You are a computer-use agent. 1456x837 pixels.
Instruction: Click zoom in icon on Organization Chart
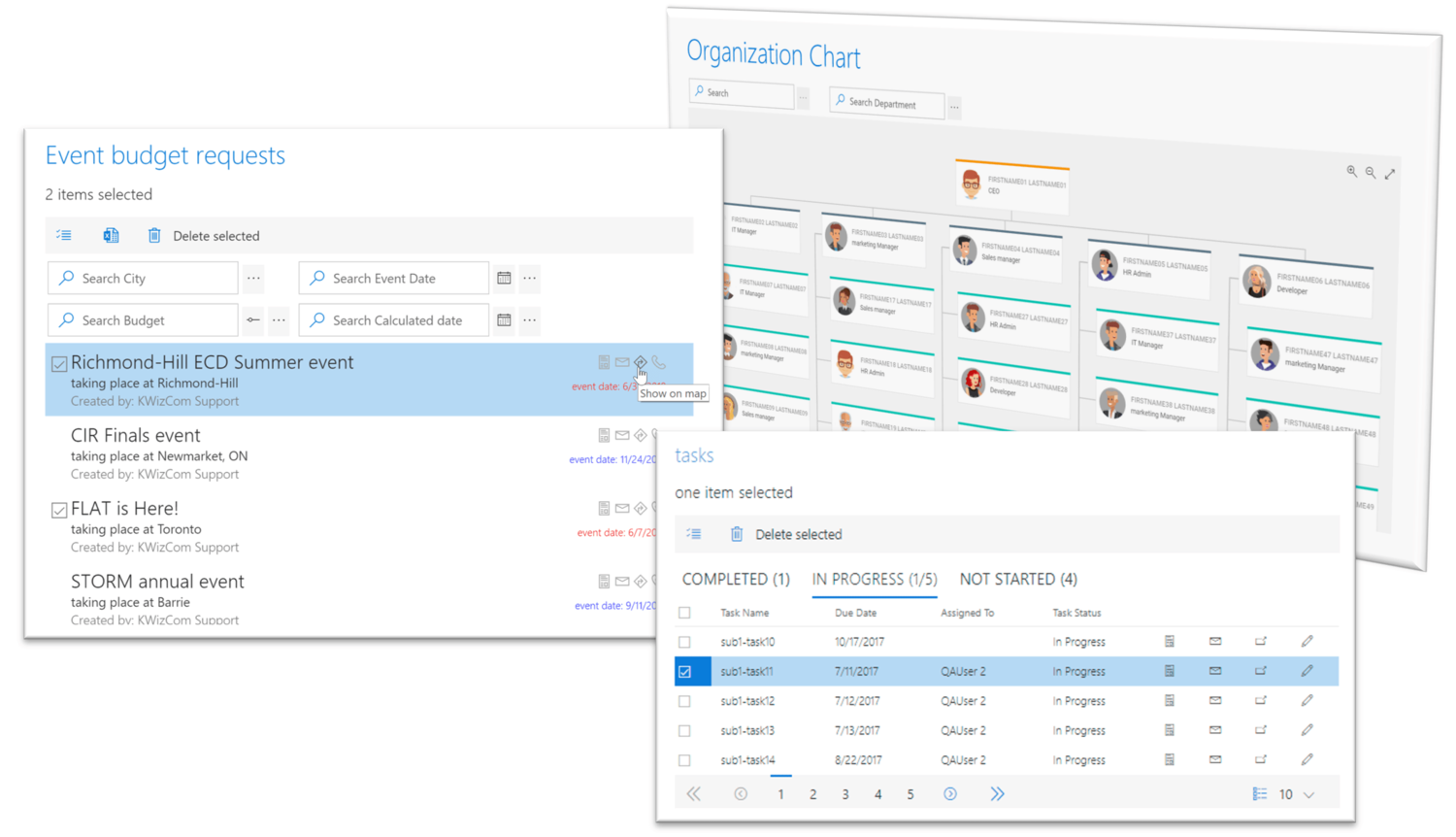[1351, 172]
